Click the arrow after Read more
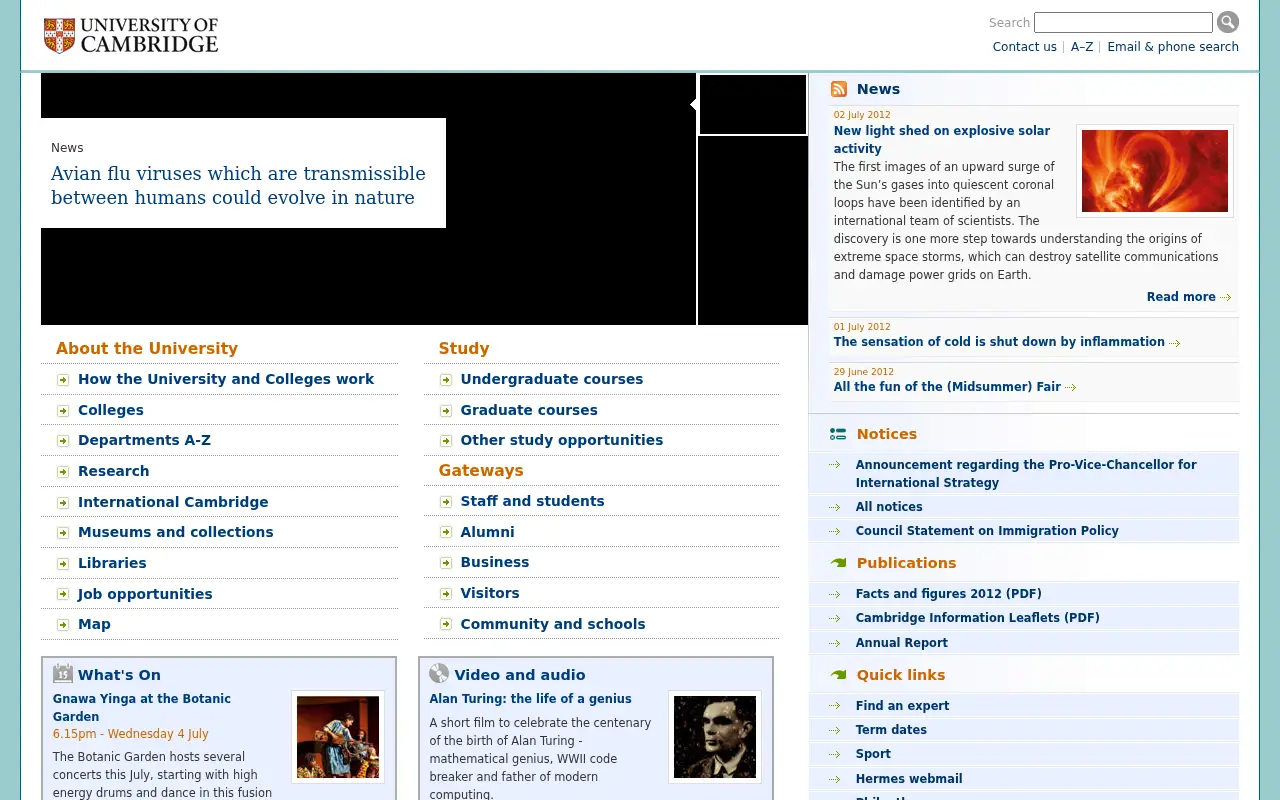This screenshot has height=800, width=1280. tap(1226, 298)
